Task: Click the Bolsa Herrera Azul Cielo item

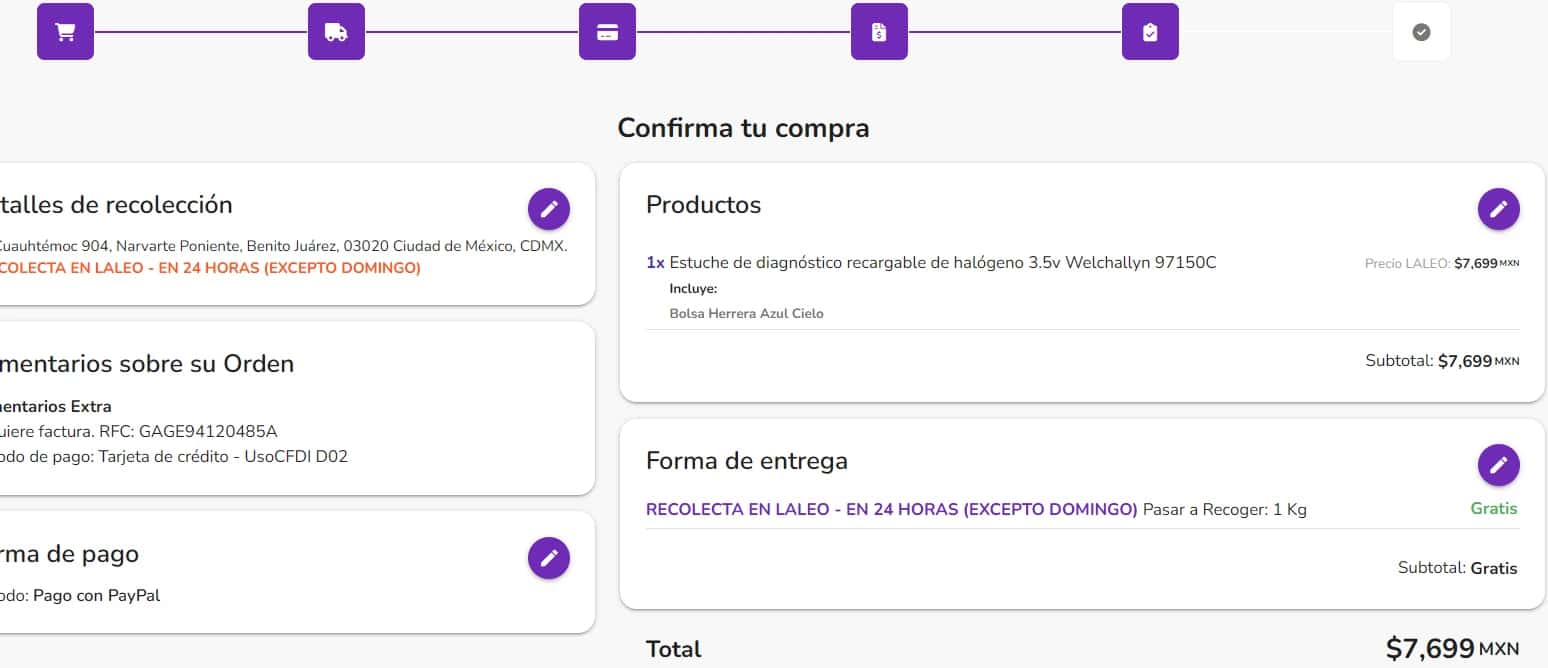Action: (746, 314)
